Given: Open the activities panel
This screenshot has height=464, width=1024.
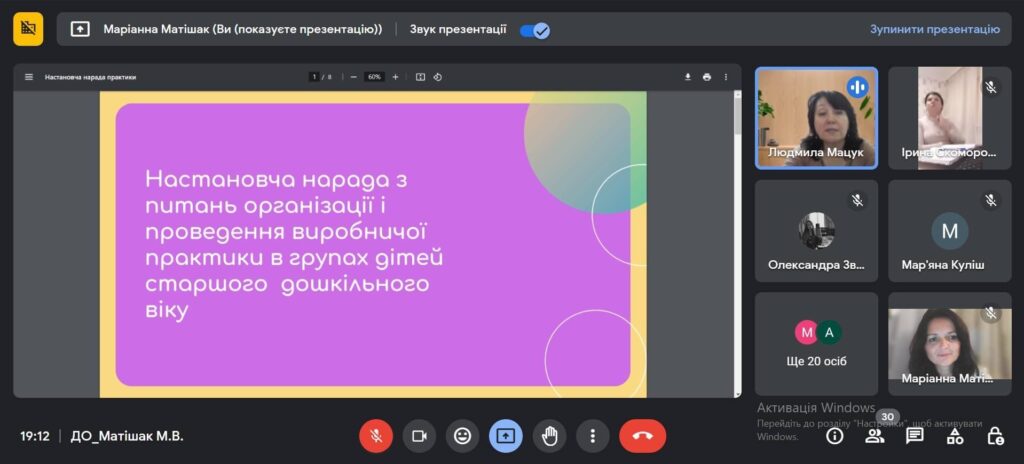Looking at the screenshot, I should (954, 436).
